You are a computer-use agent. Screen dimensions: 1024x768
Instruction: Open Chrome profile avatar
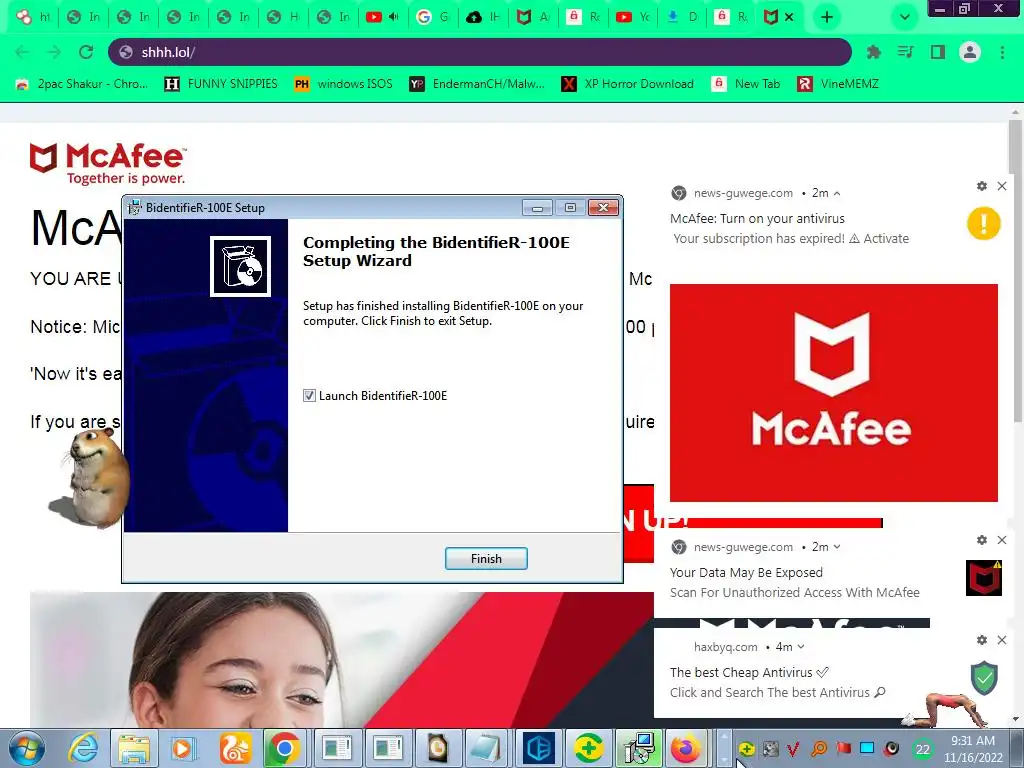click(970, 52)
